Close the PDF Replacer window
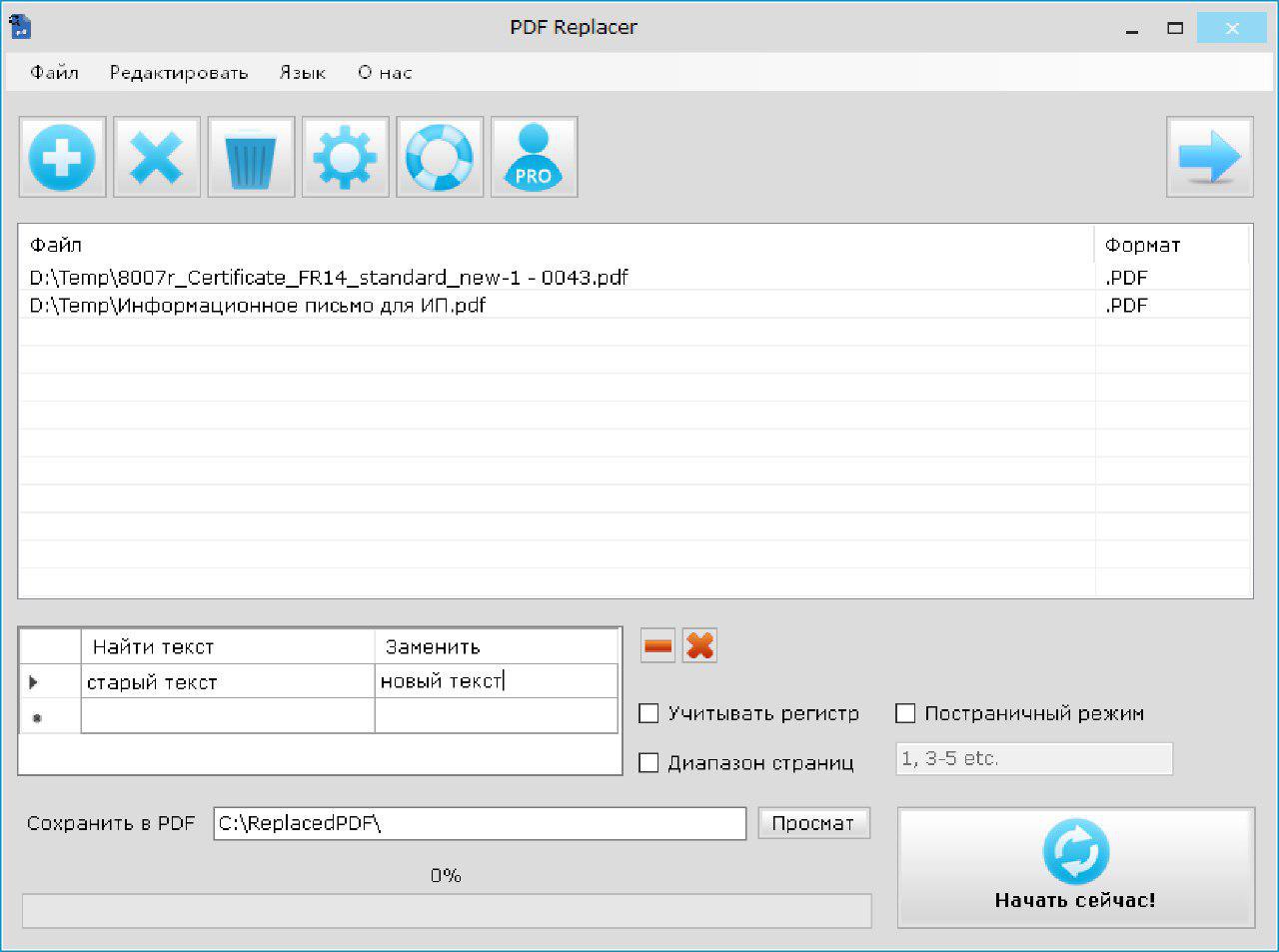 (x=1232, y=29)
